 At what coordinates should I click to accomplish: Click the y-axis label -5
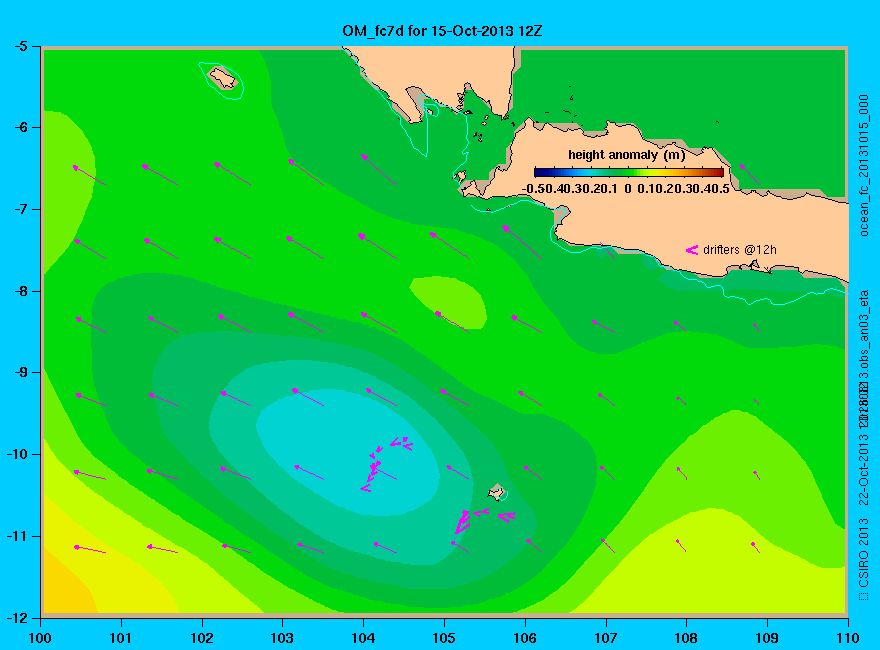pos(20,47)
